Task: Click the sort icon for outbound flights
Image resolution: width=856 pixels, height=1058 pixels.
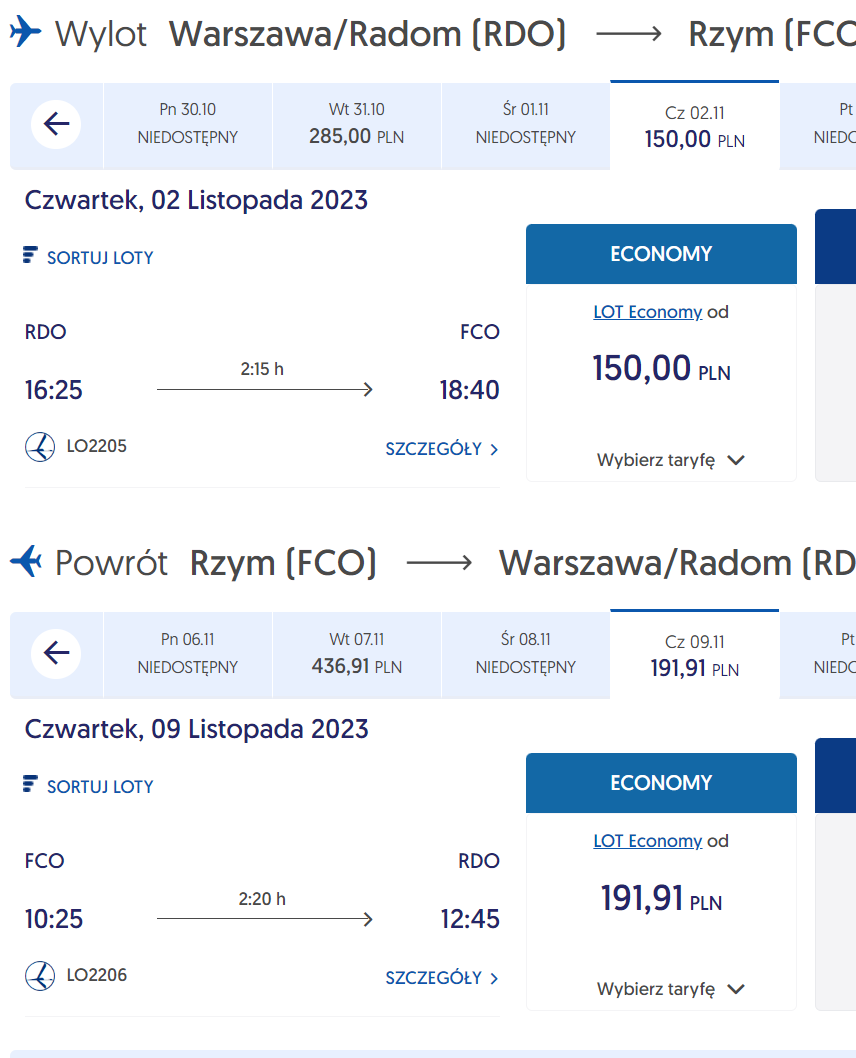Action: pyautogui.click(x=30, y=255)
